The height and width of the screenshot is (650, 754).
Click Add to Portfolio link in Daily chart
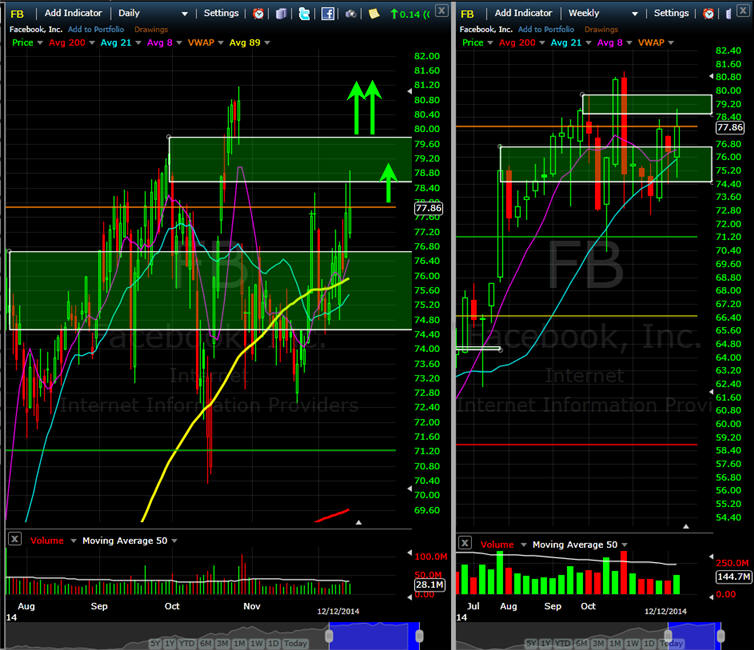point(96,29)
